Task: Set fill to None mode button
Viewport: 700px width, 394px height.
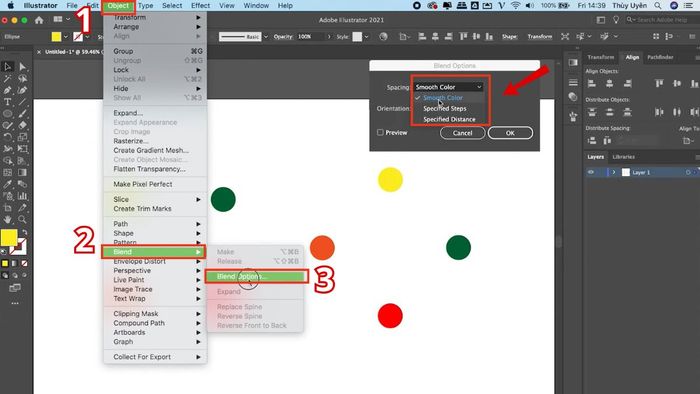Action: click(x=24, y=264)
